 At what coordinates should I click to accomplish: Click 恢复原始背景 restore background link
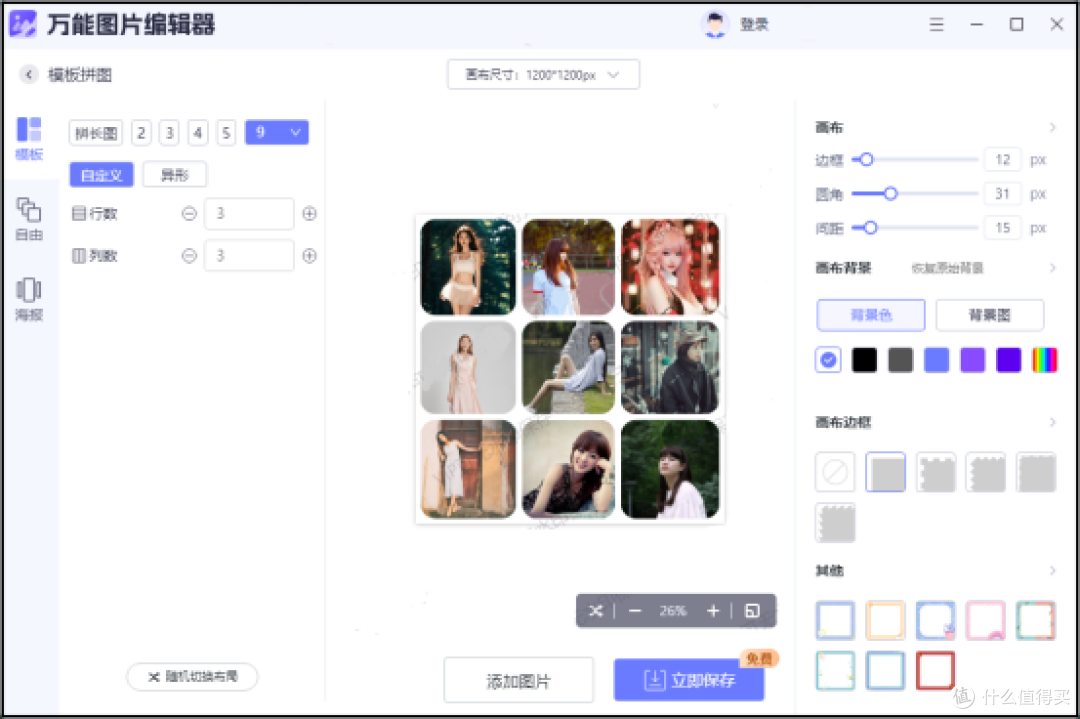pos(947,267)
